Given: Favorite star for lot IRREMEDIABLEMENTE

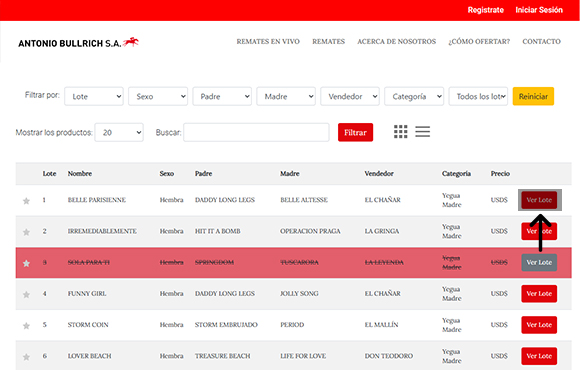Looking at the screenshot, I should (x=26, y=232).
